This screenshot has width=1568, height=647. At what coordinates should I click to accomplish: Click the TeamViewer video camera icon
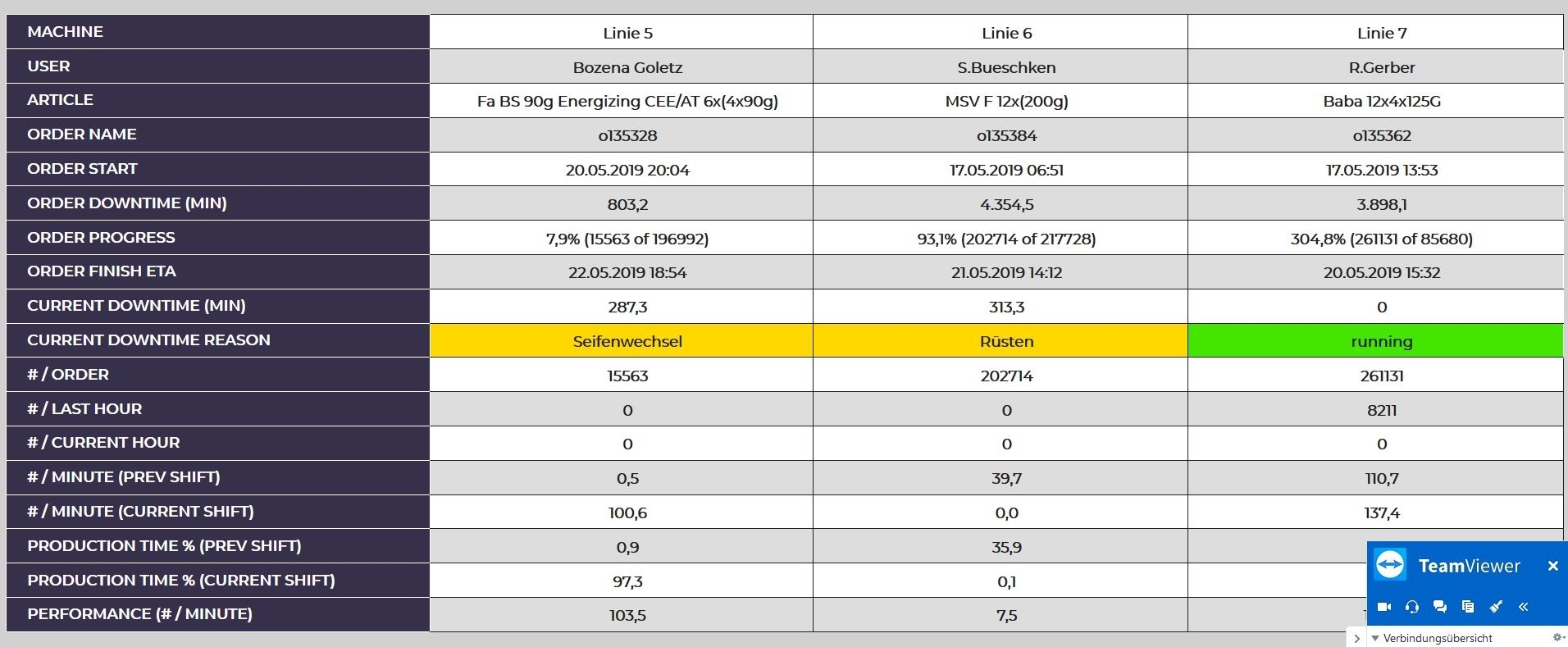1384,607
